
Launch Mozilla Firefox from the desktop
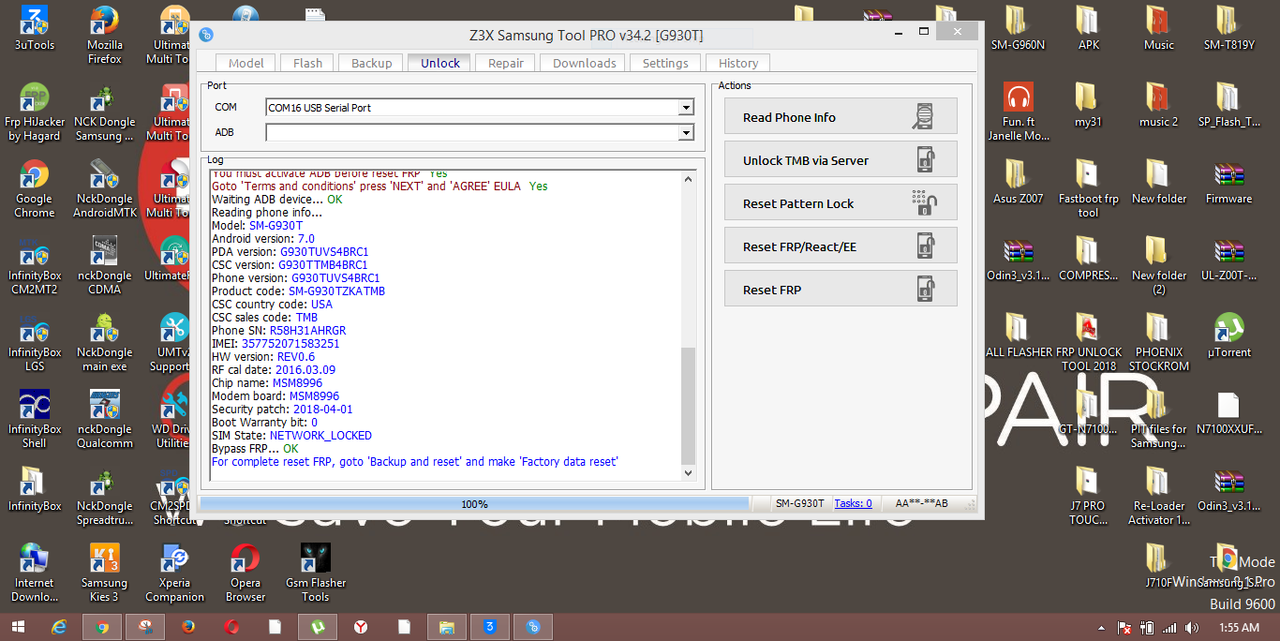(105, 36)
